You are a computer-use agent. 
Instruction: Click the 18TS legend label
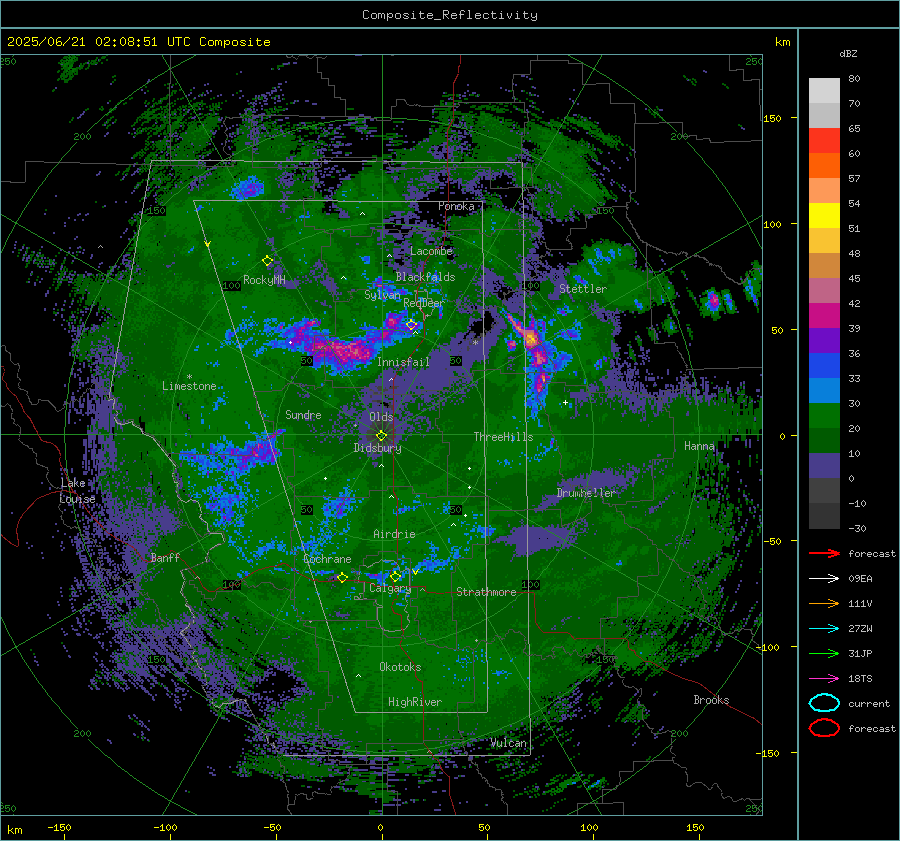pos(860,679)
